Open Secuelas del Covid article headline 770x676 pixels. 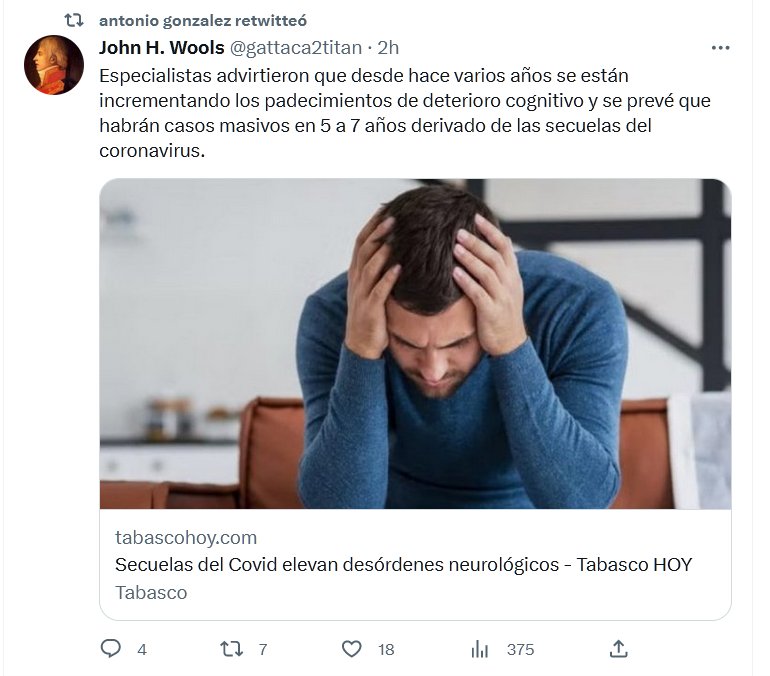(x=404, y=565)
